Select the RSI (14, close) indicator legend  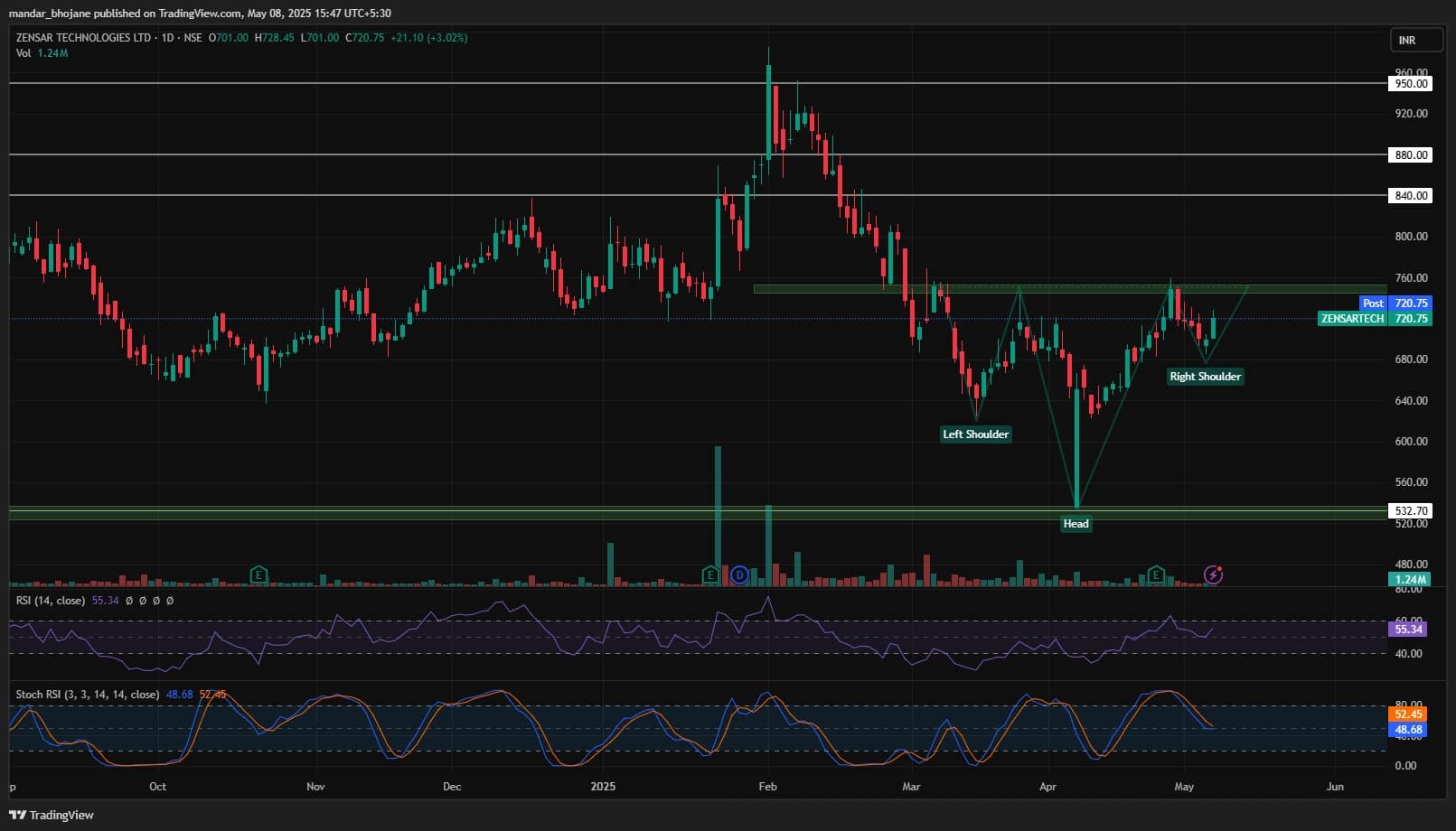51,601
